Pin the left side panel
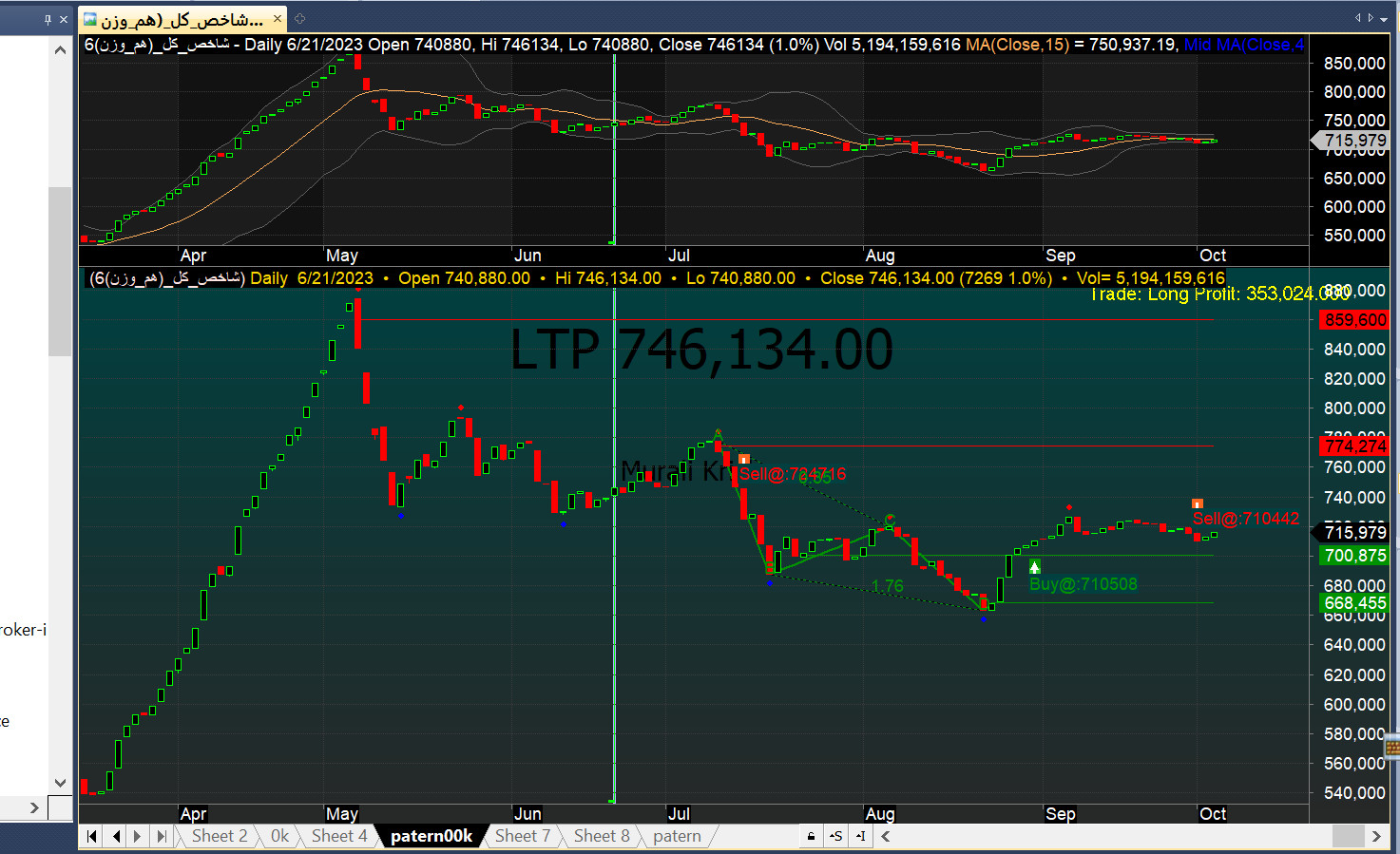Viewport: 1400px width, 854px height. coord(48,19)
